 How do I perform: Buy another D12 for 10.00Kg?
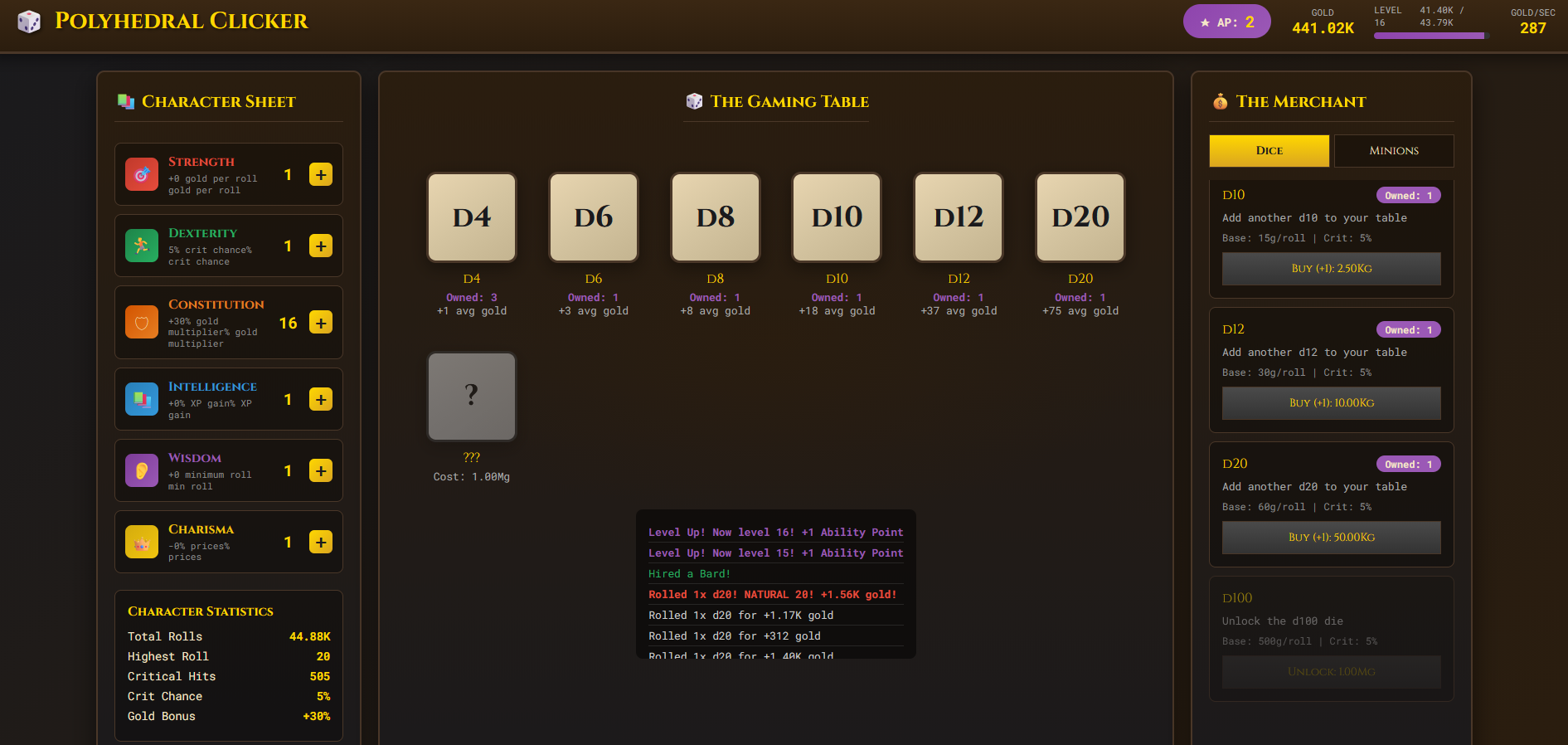[1332, 403]
